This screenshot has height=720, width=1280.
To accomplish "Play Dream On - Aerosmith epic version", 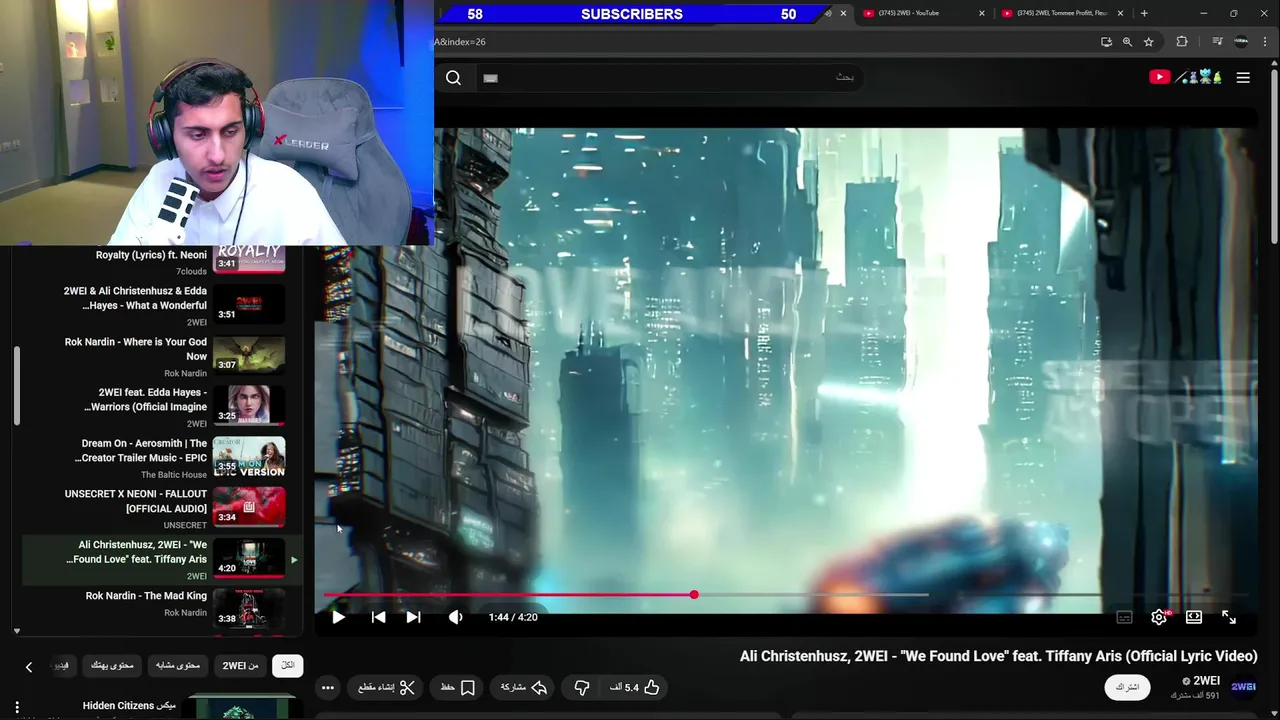I will click(160, 458).
